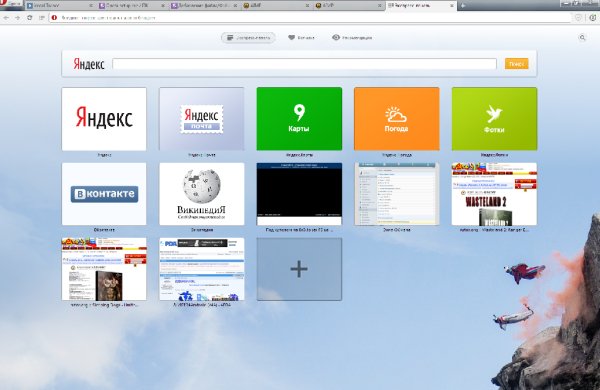Select the Экспресс-панель button

tap(248, 38)
